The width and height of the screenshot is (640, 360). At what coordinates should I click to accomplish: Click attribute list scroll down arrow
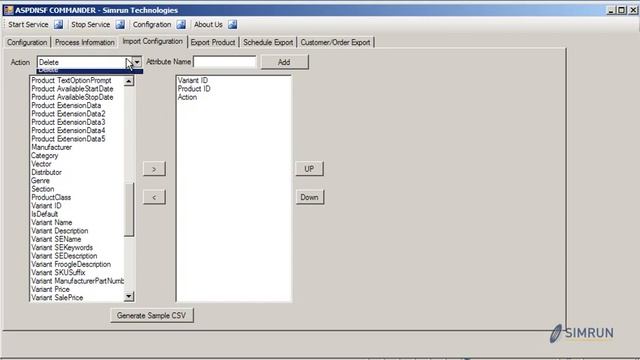(129, 296)
